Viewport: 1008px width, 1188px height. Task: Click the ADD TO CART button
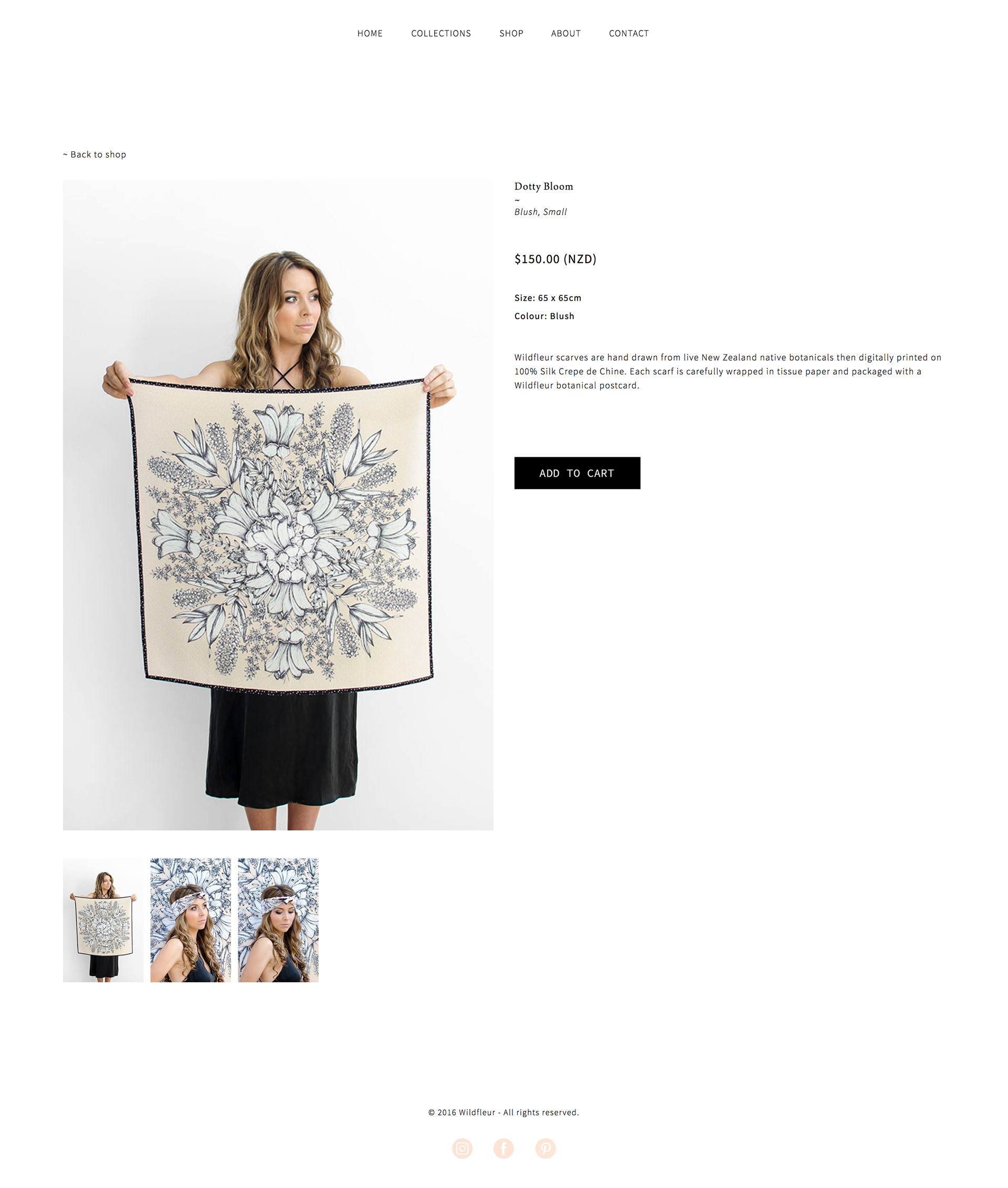[x=577, y=472]
